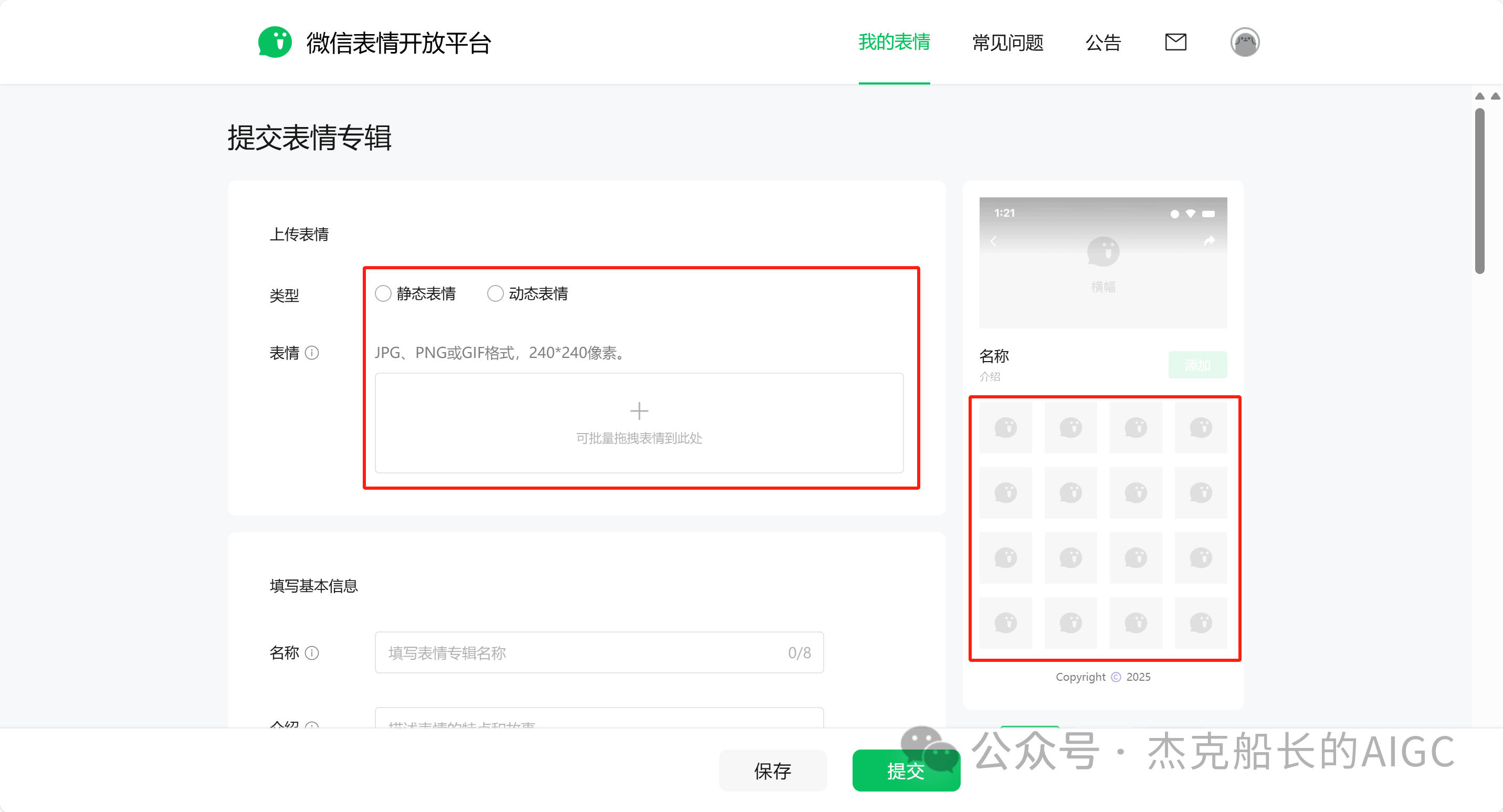Click the back arrow in the phone preview

[x=995, y=240]
